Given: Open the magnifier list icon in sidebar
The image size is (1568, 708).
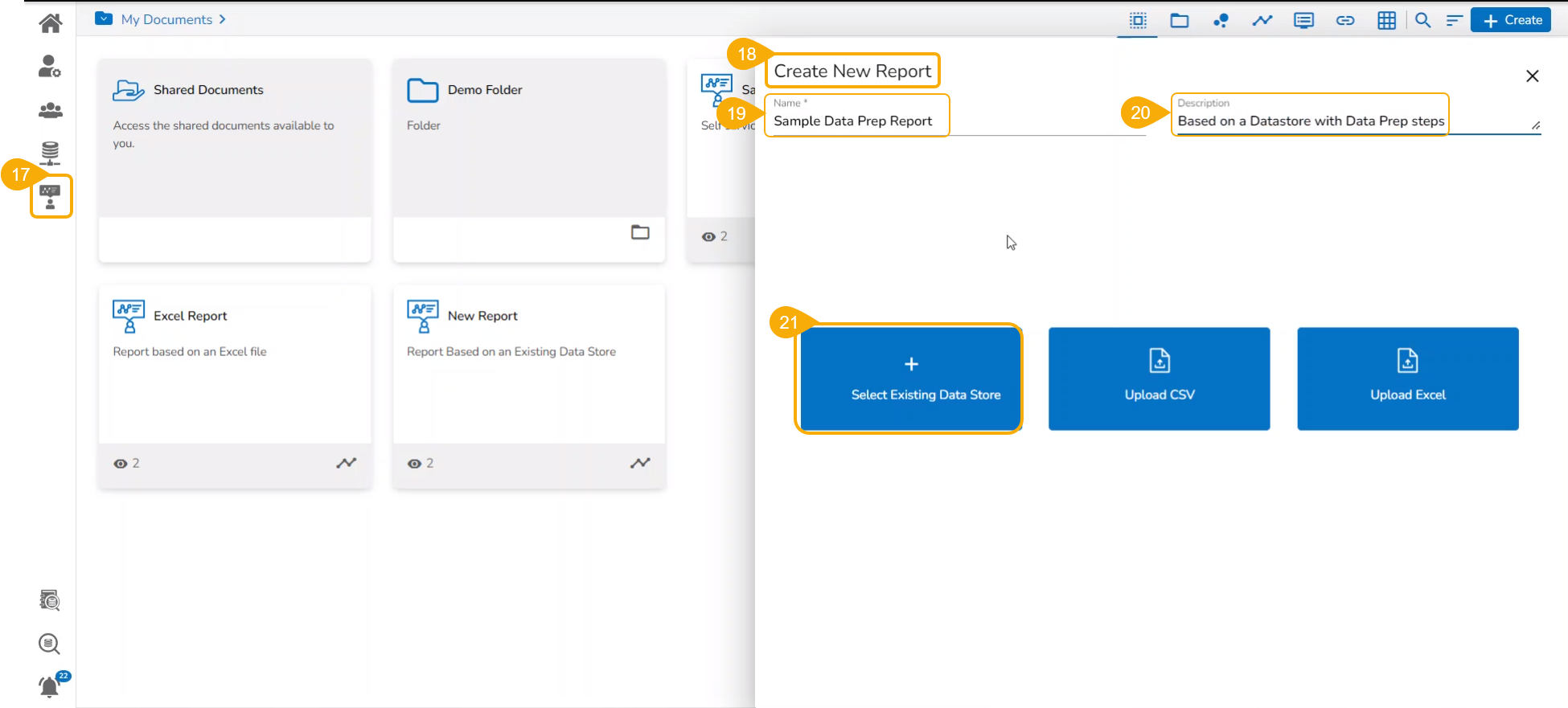Looking at the screenshot, I should point(50,644).
